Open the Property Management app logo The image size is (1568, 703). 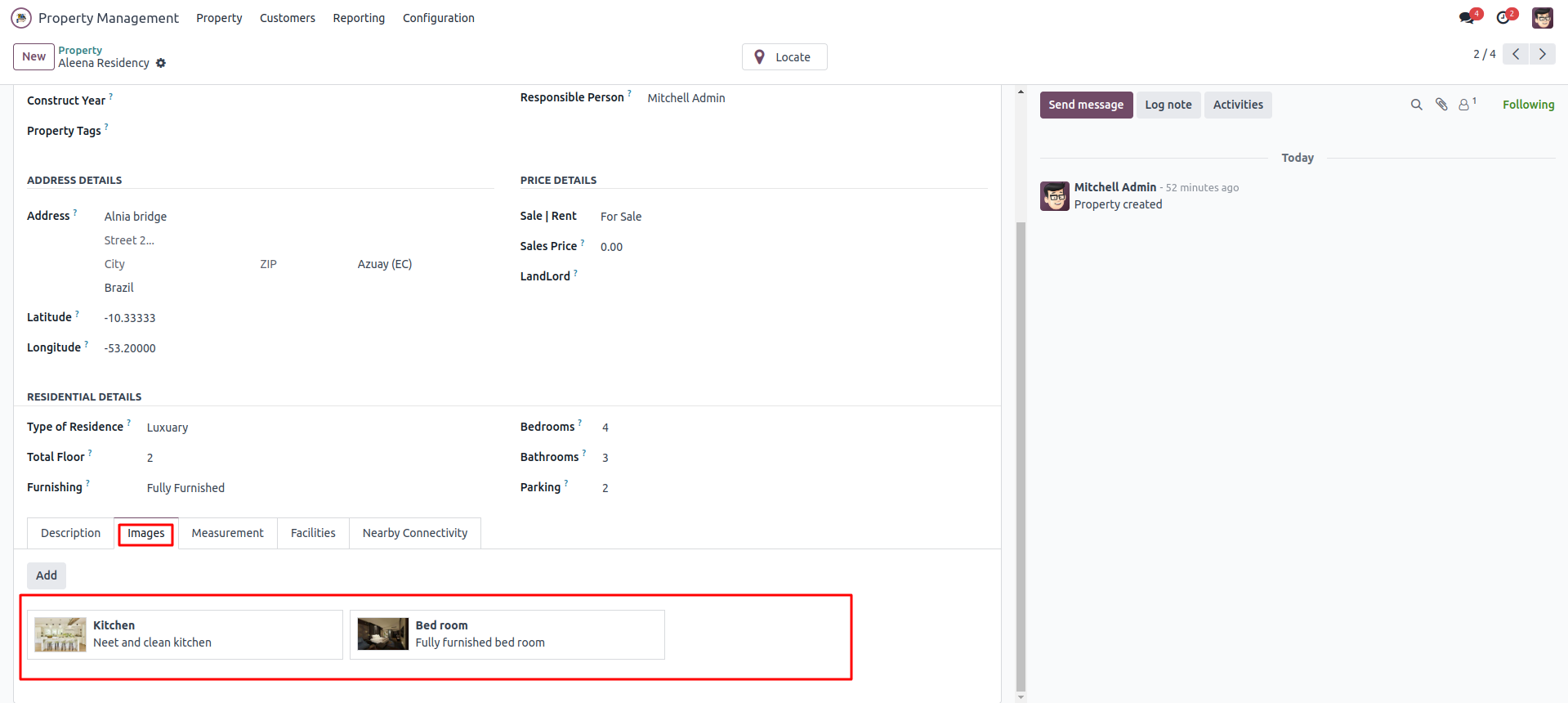click(x=21, y=18)
